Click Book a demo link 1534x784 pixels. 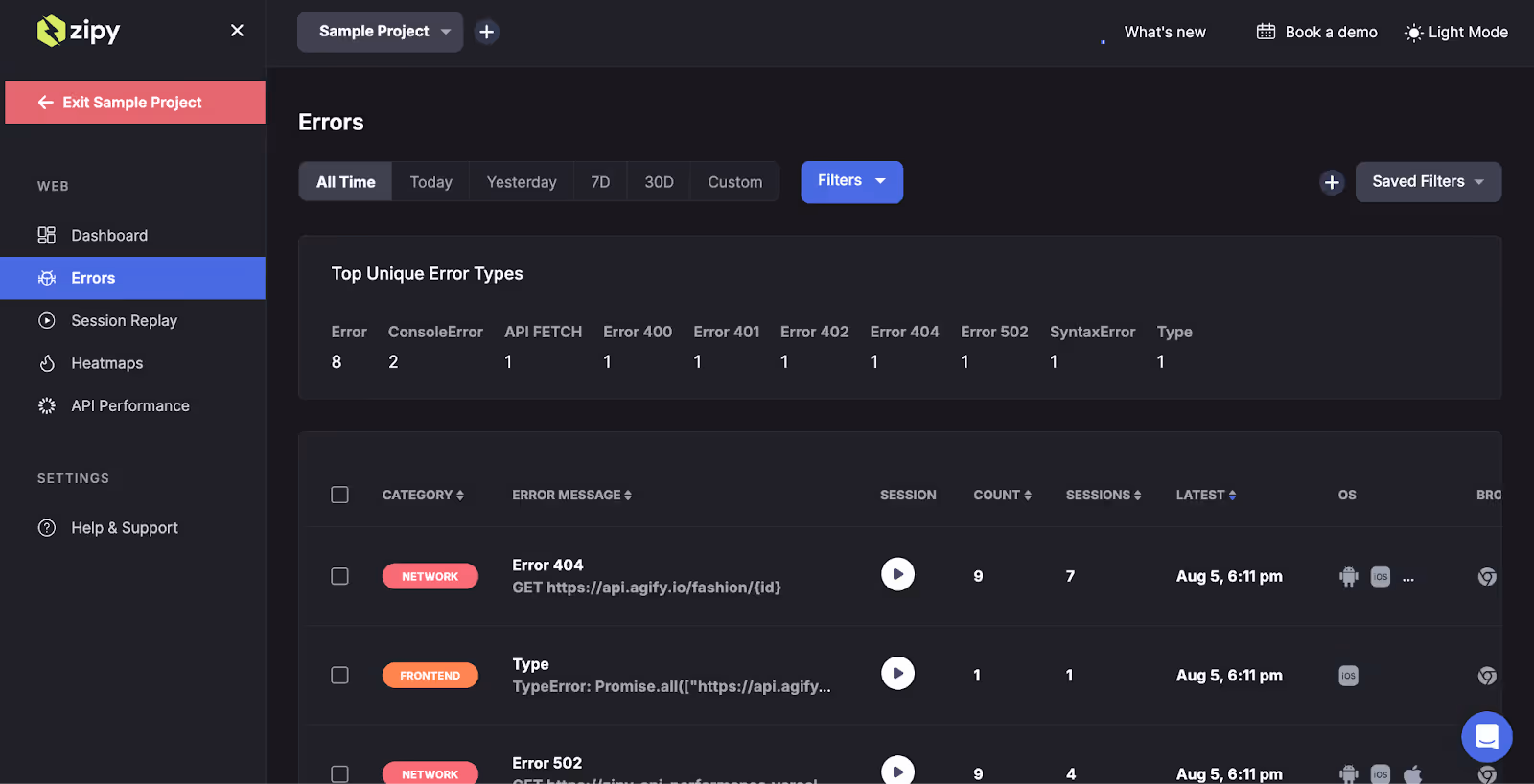click(x=1317, y=32)
